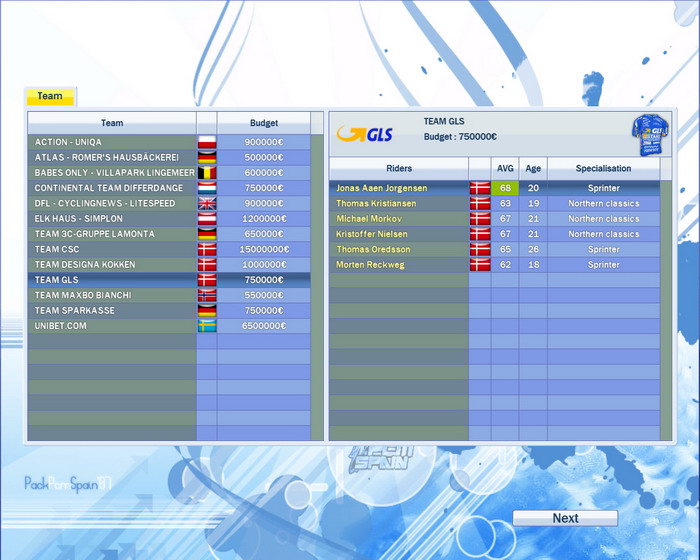Viewport: 700px width, 560px height.
Task: Sort riders by Specialisation column header
Action: pyautogui.click(x=603, y=168)
